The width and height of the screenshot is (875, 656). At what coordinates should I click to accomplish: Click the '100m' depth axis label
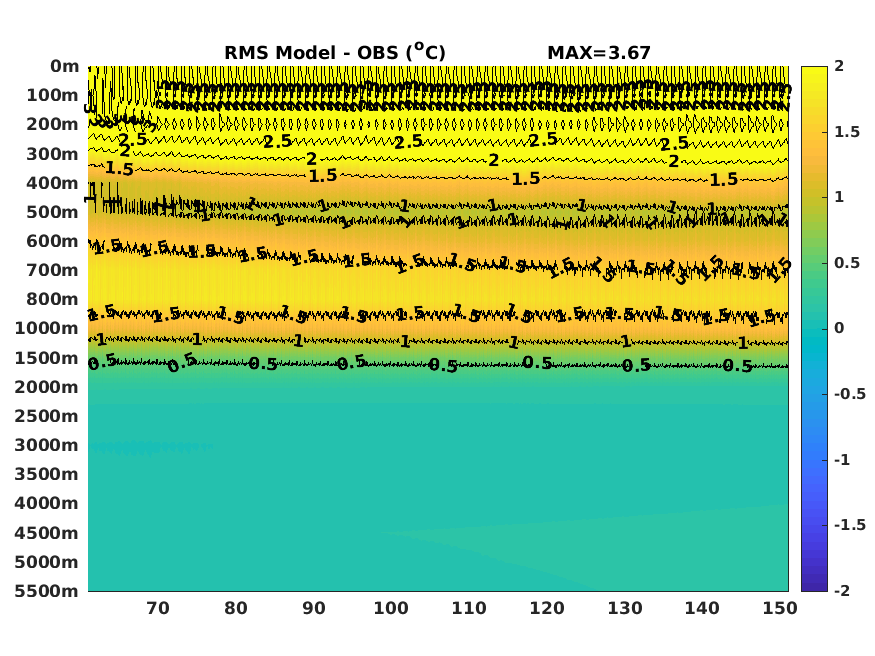coord(52,95)
